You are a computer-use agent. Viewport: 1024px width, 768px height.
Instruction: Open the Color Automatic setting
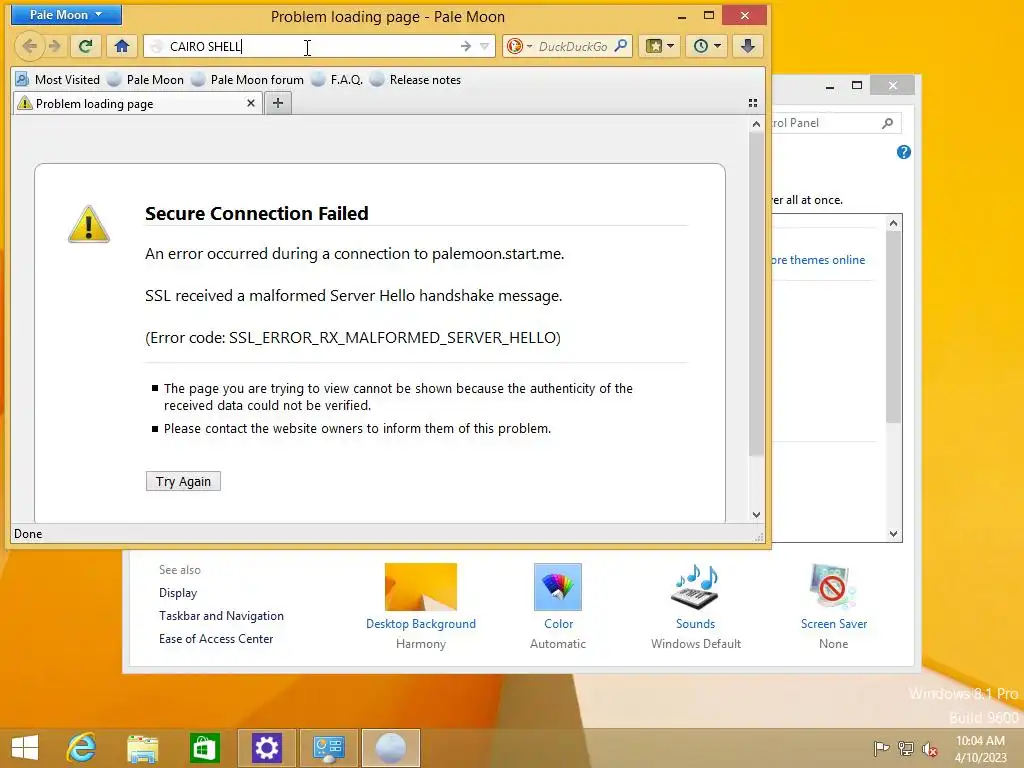(x=558, y=606)
